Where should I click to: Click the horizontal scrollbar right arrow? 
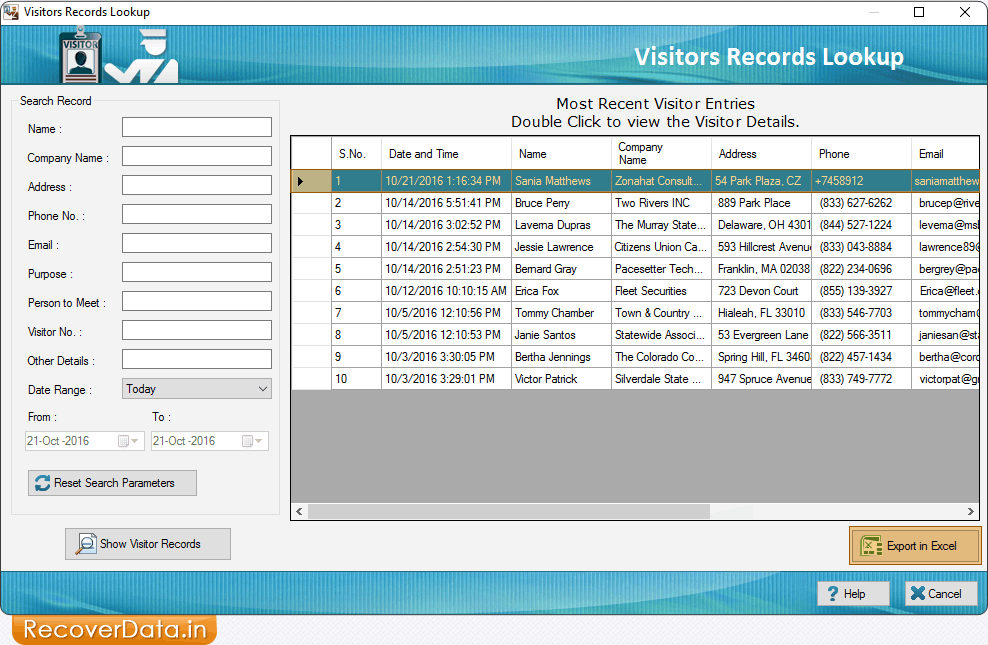969,511
